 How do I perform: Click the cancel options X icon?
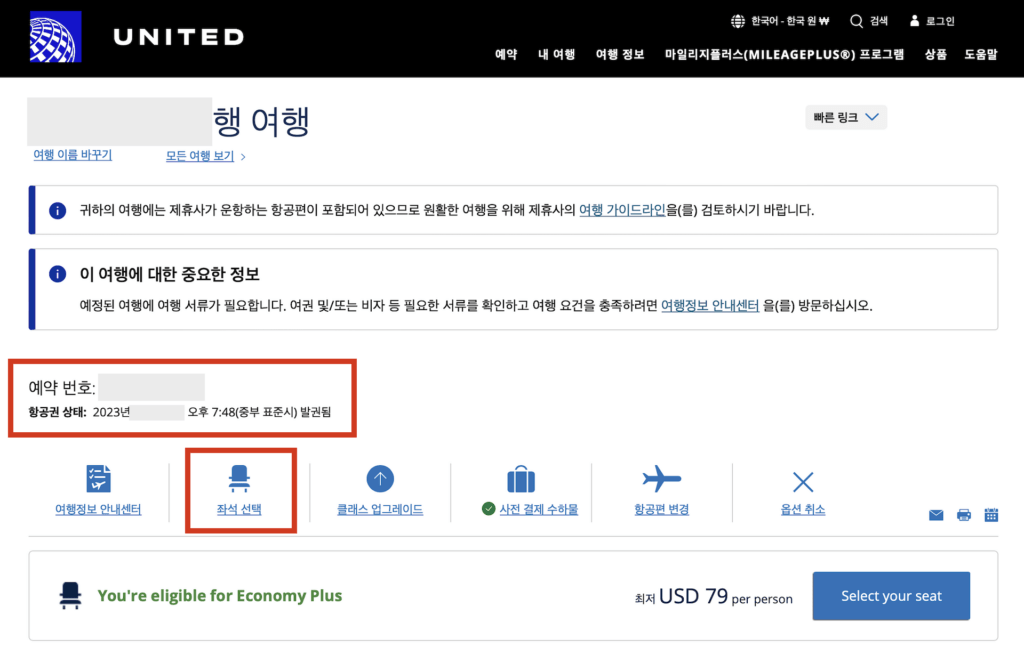click(803, 482)
